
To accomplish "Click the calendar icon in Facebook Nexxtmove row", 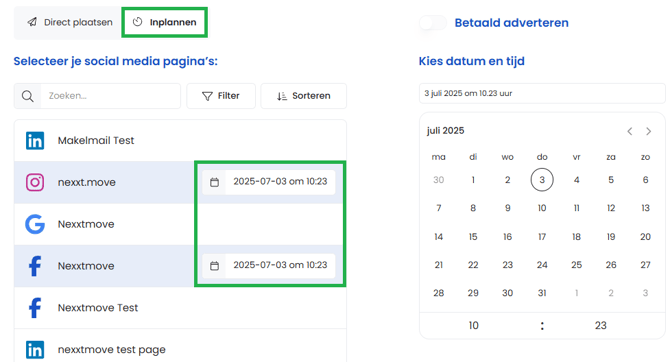I will tap(215, 266).
